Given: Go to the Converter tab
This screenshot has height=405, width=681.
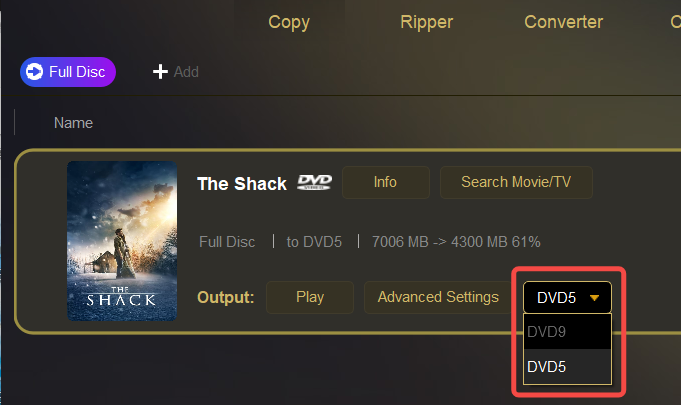Looking at the screenshot, I should pos(563,22).
